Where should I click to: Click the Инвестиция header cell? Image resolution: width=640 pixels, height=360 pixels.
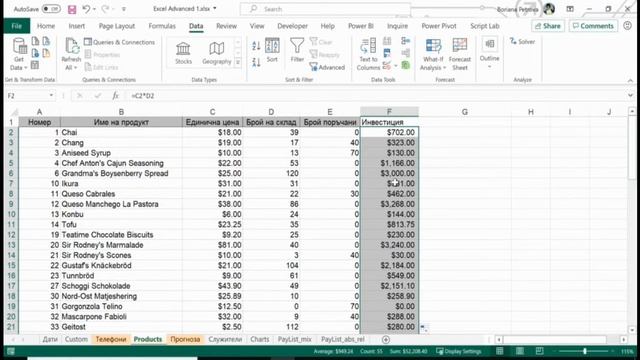(x=389, y=122)
